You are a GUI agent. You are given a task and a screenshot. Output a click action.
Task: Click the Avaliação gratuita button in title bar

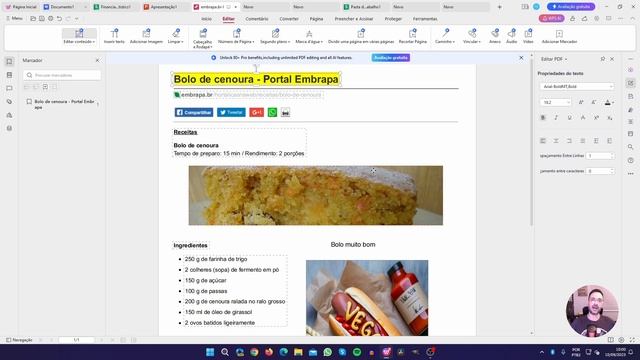tap(571, 7)
